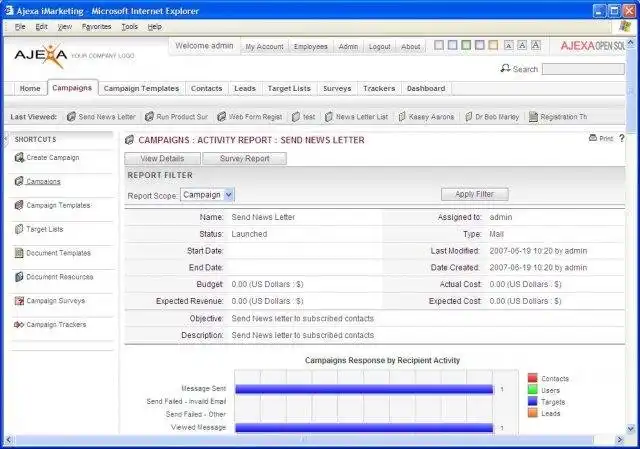The image size is (640, 449).
Task: Switch to Contacts tab
Action: (207, 89)
